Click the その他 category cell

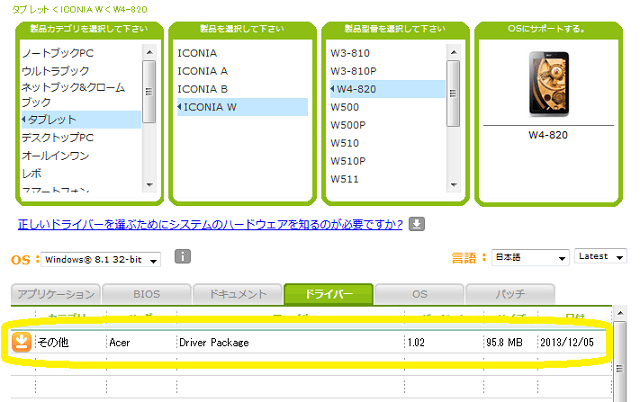pyautogui.click(x=71, y=342)
